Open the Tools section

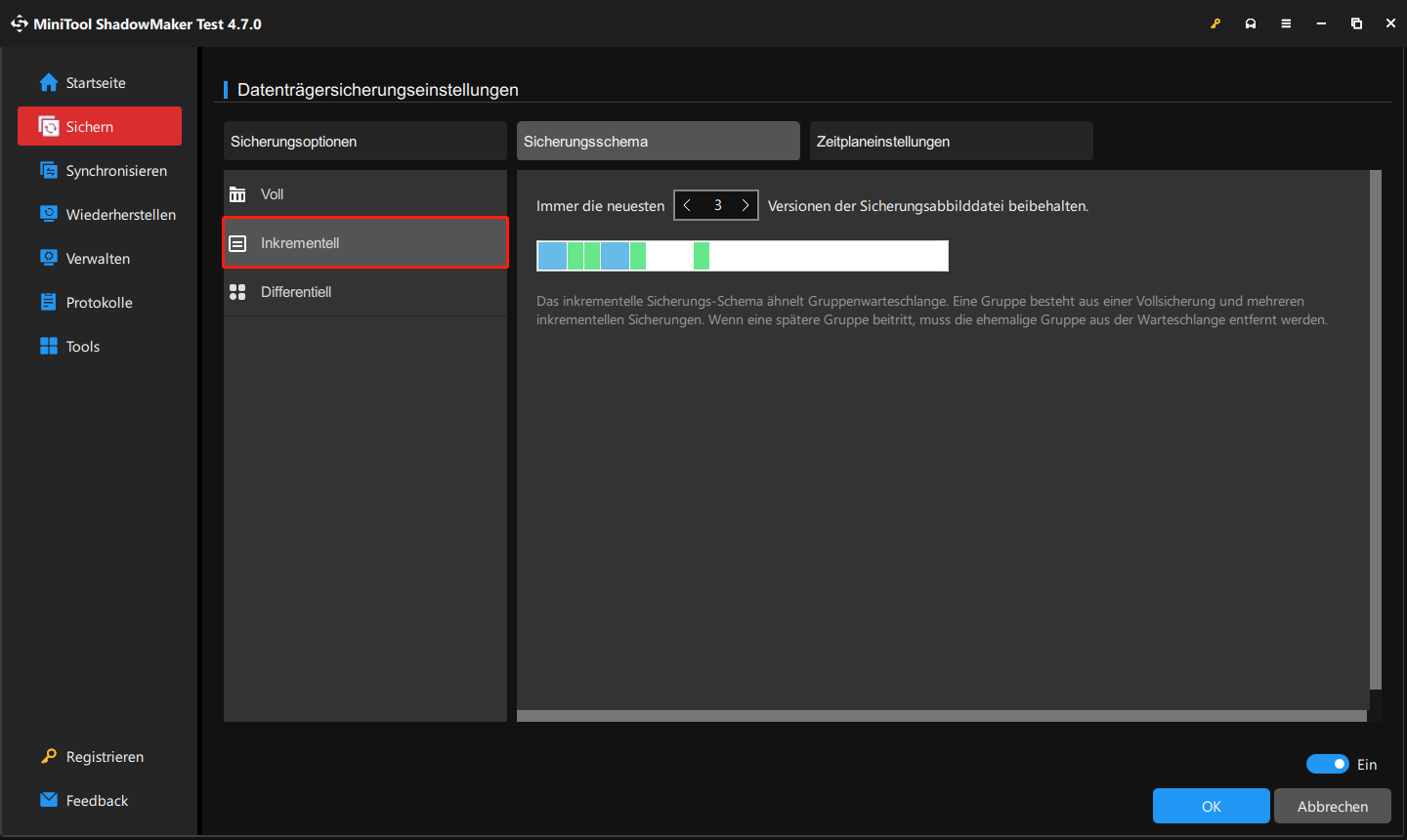[100, 347]
